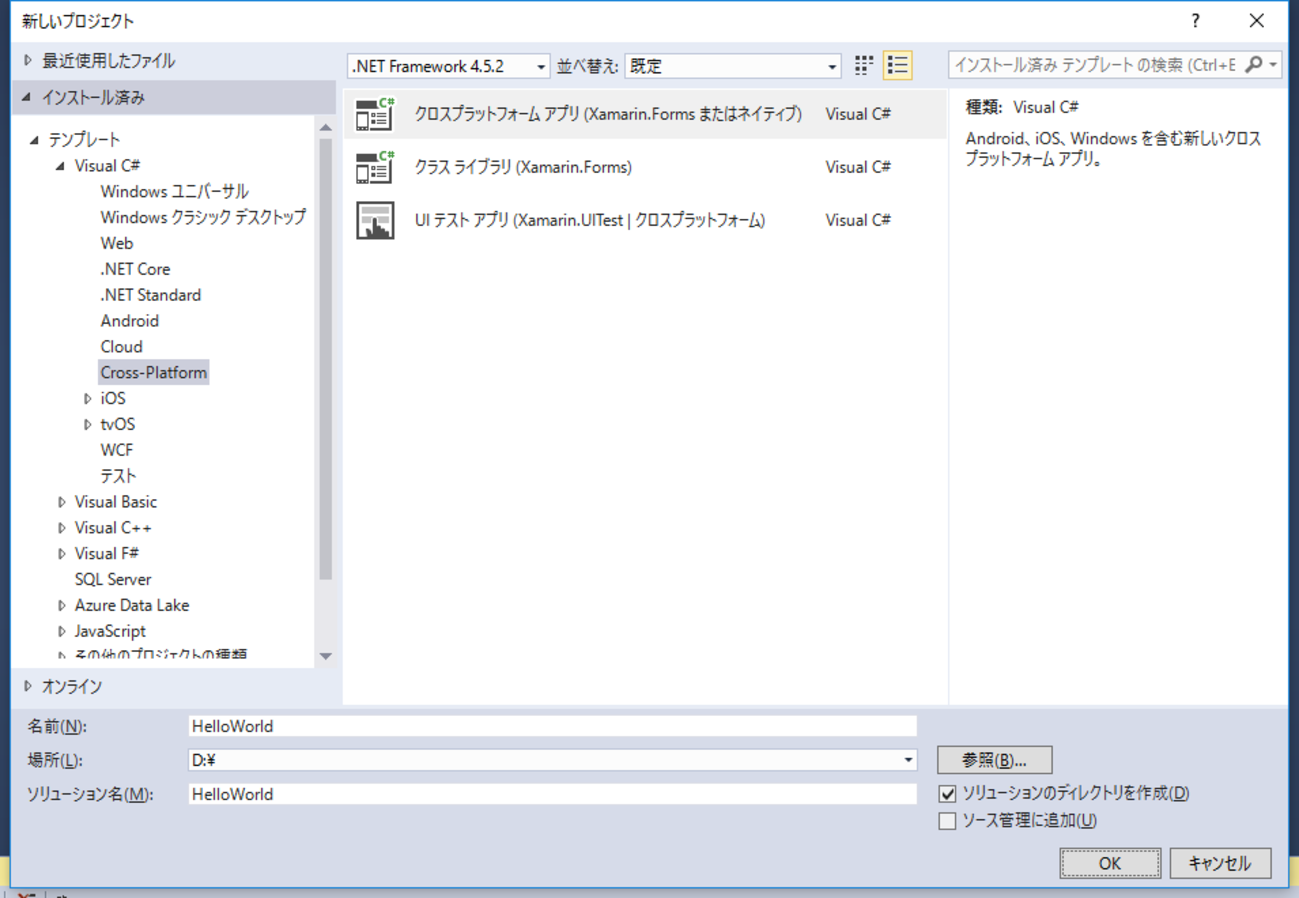The height and width of the screenshot is (898, 1299).
Task: Click the キャンセル button
Action: pos(1220,863)
